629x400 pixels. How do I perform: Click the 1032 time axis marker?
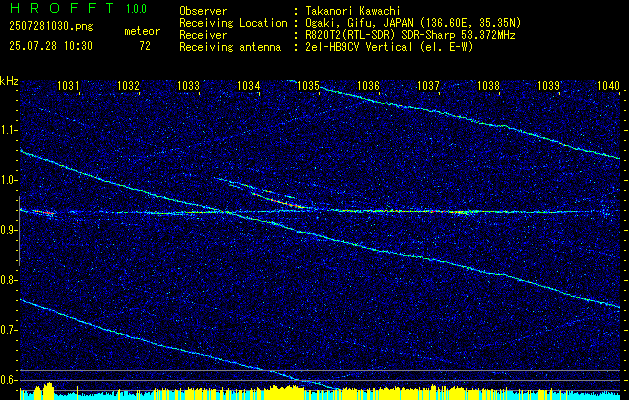128,85
